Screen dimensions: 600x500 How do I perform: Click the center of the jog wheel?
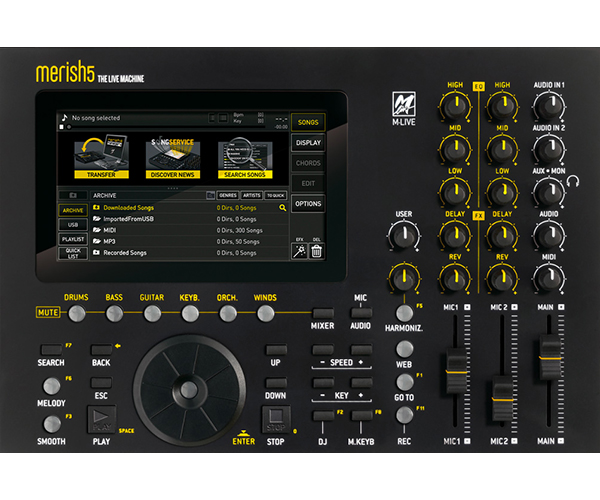pos(189,390)
